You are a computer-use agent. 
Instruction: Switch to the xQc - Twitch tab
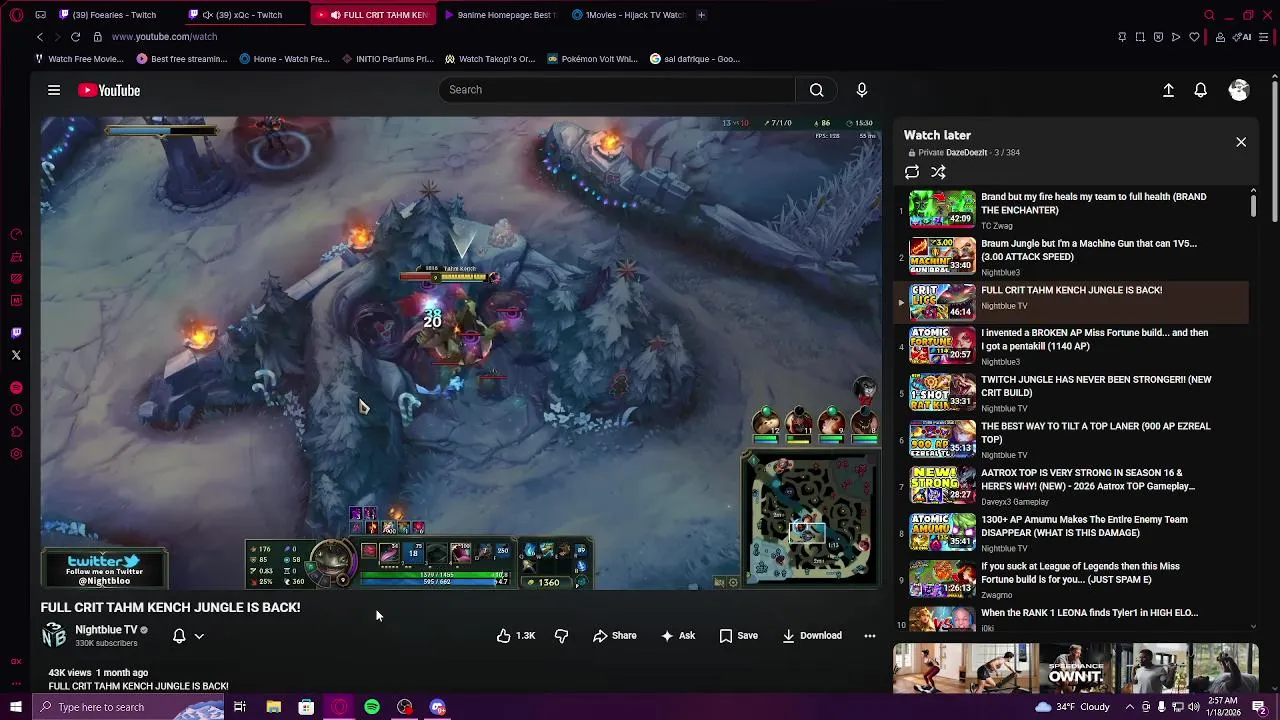coord(245,15)
